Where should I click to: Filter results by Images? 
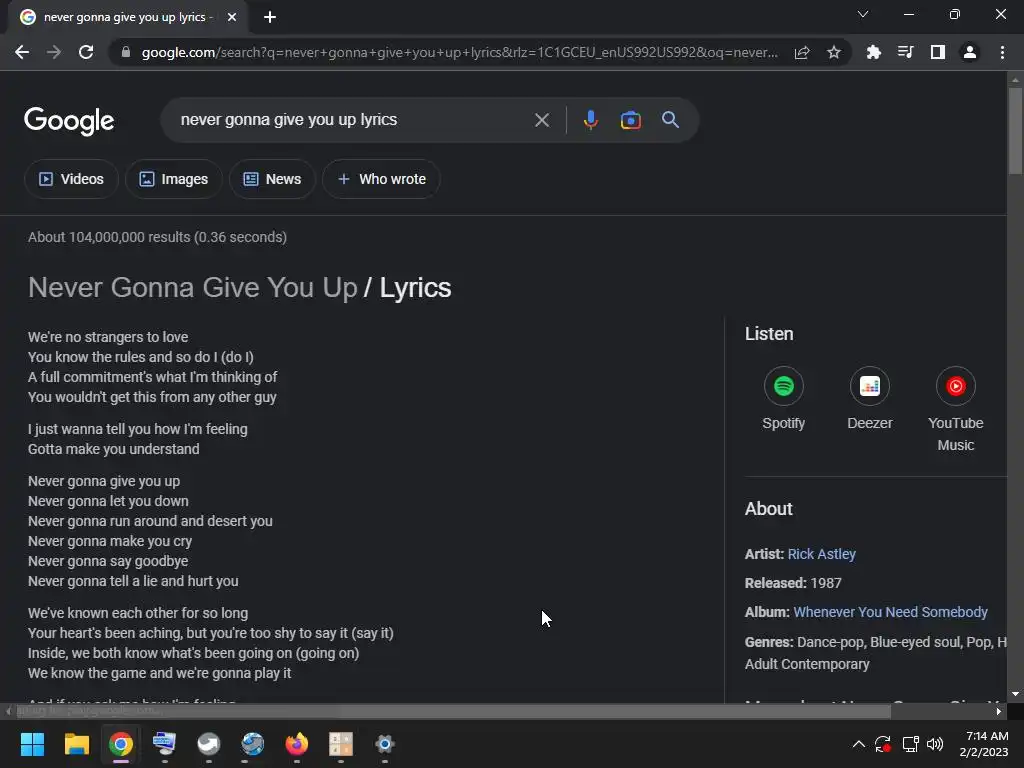pos(174,179)
